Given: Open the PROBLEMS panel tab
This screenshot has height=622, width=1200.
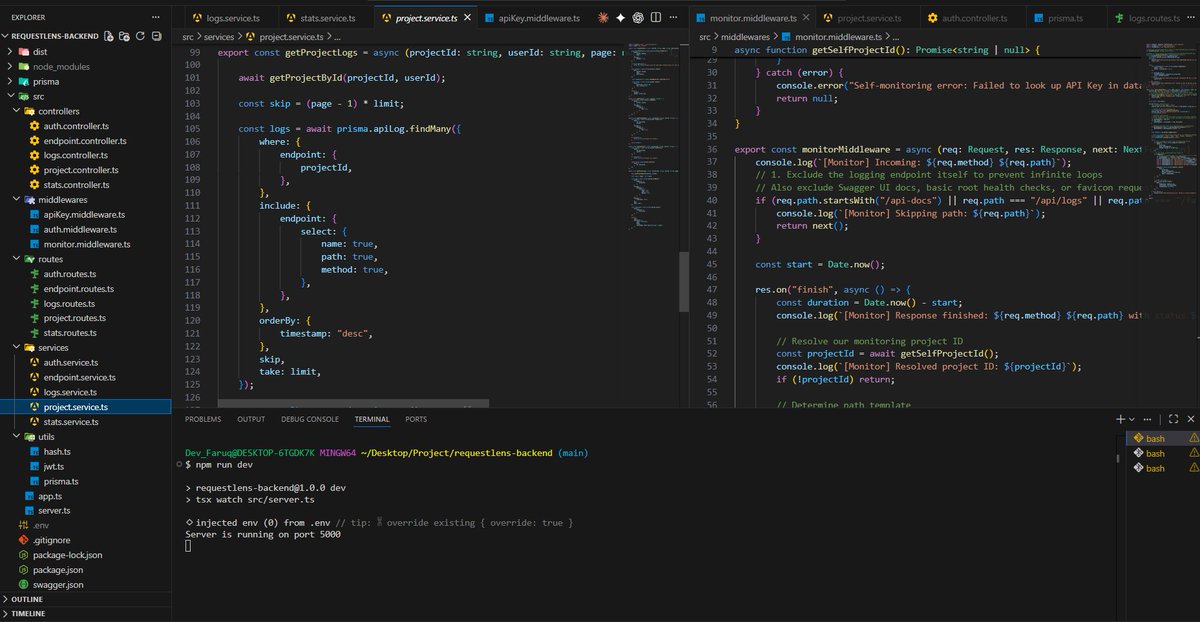Looking at the screenshot, I should (x=203, y=419).
